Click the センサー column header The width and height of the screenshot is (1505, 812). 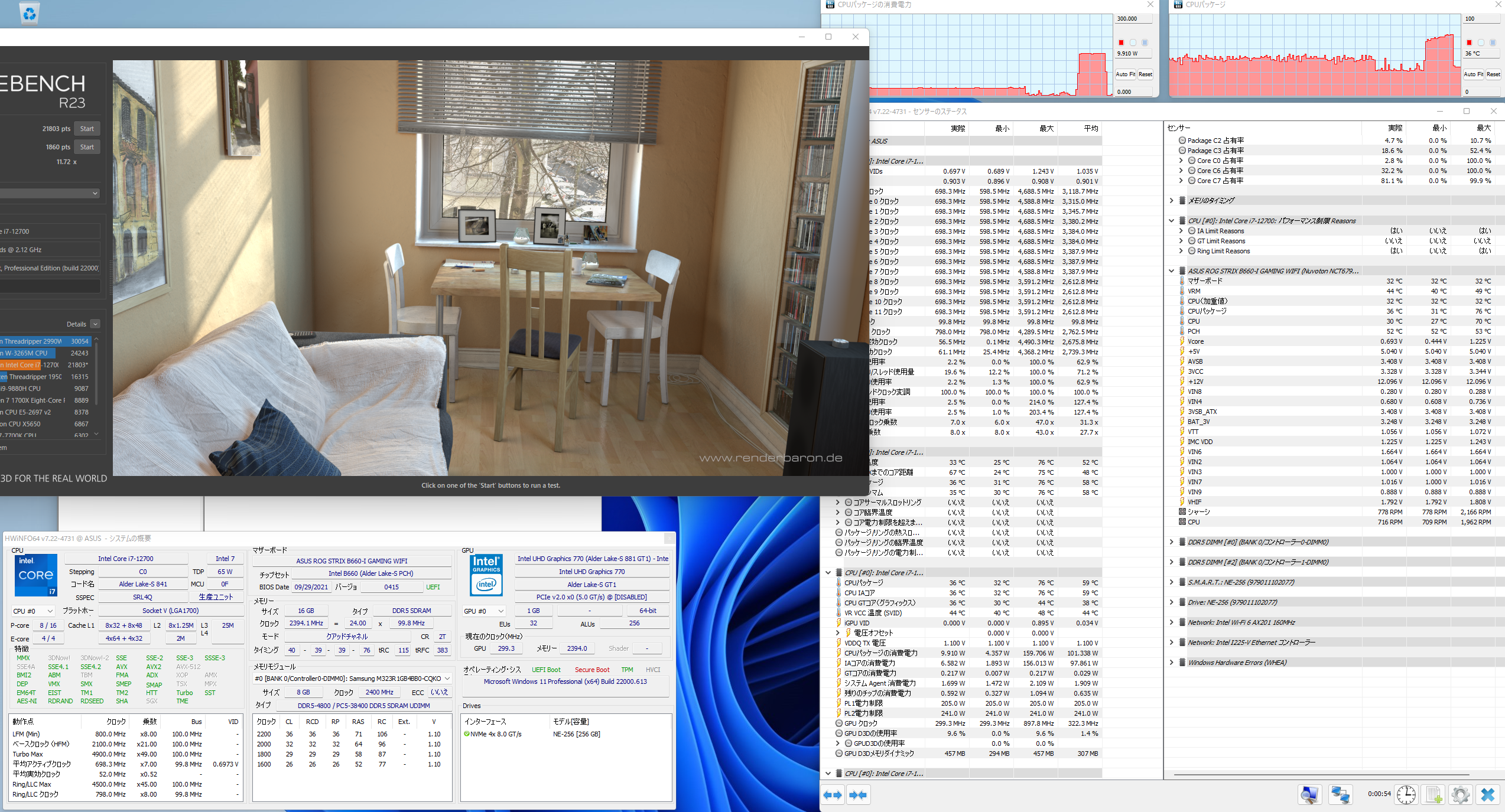[x=1179, y=128]
